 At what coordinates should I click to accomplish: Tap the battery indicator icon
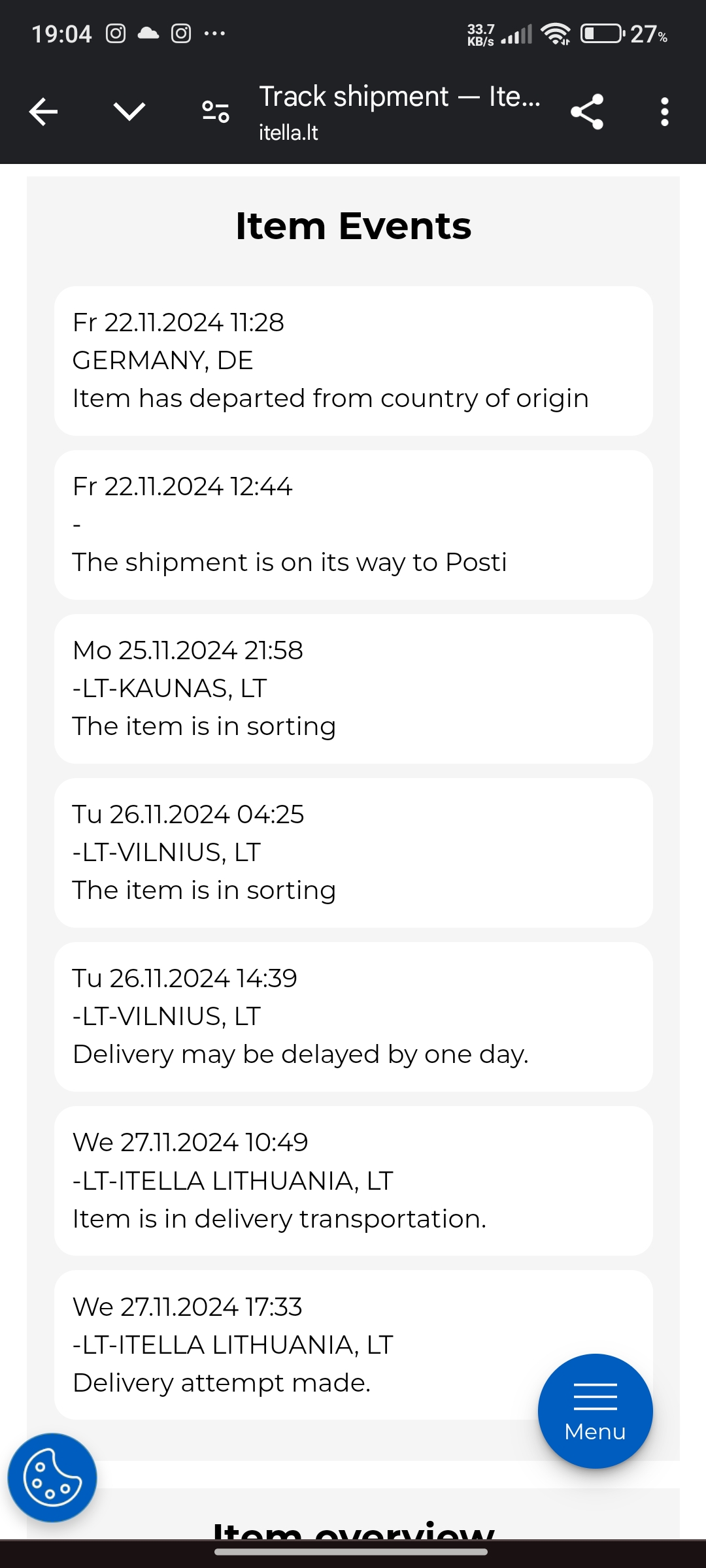point(601,33)
